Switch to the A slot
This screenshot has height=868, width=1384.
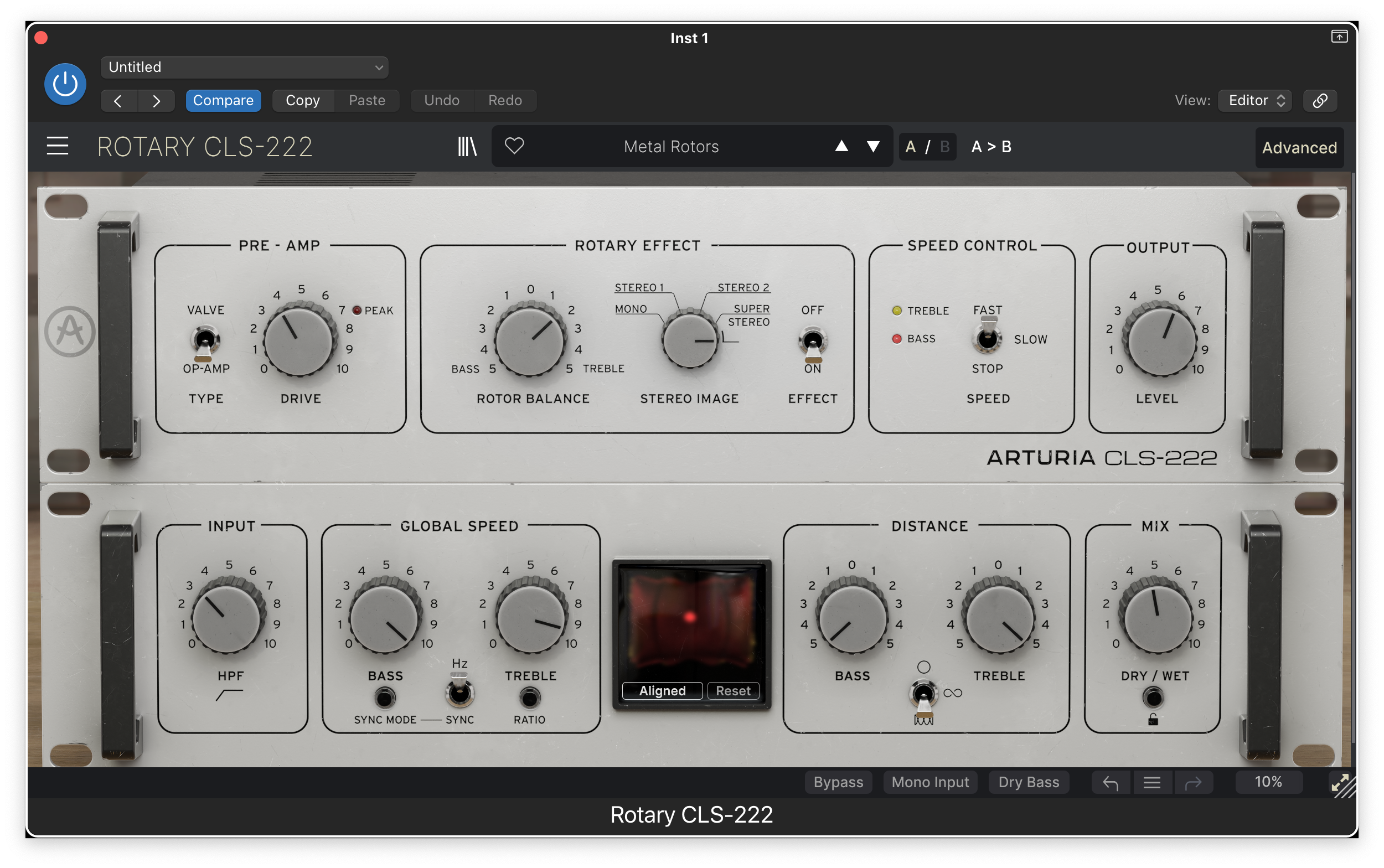pos(911,147)
